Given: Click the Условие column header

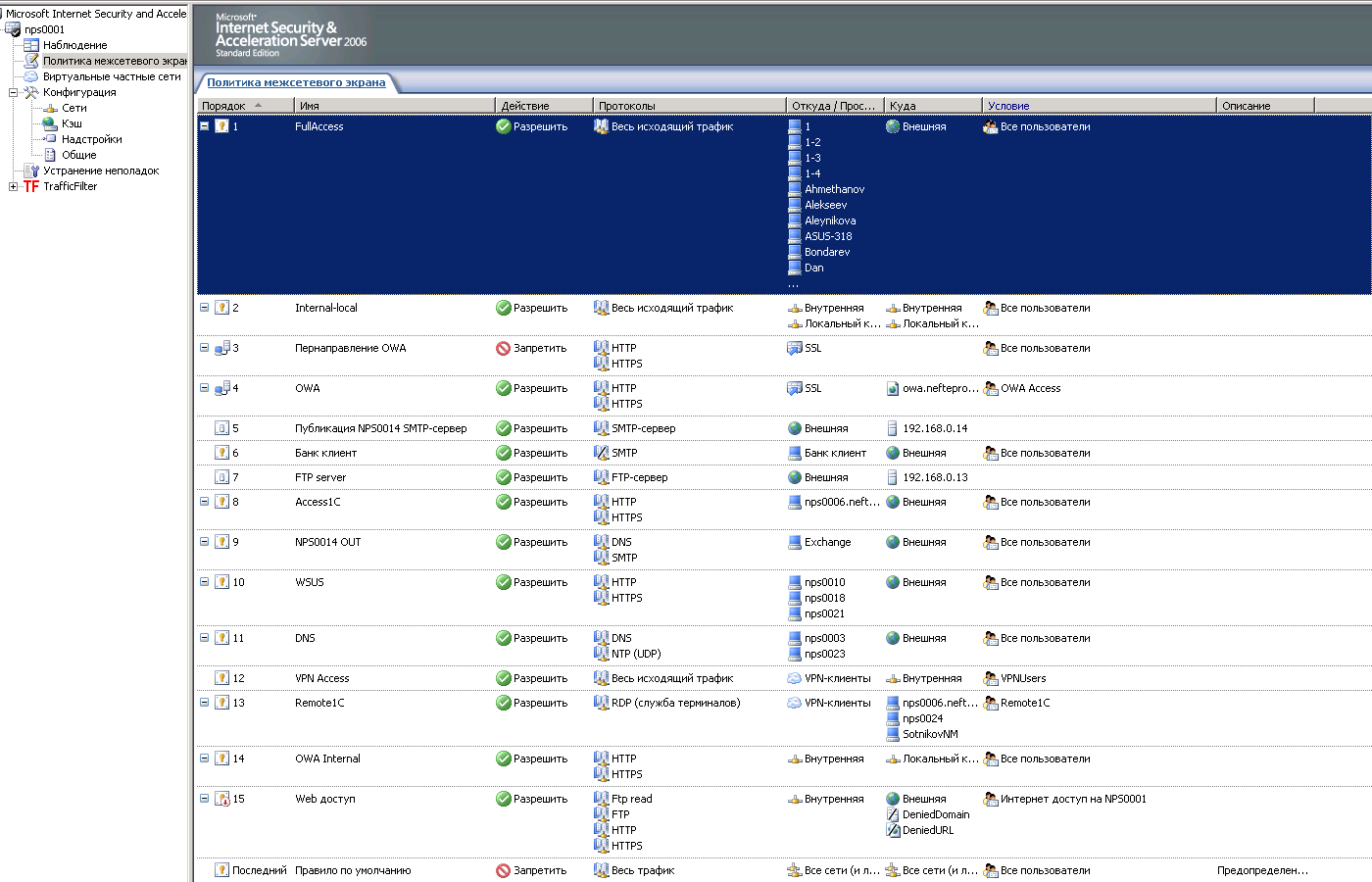Looking at the screenshot, I should click(1008, 106).
